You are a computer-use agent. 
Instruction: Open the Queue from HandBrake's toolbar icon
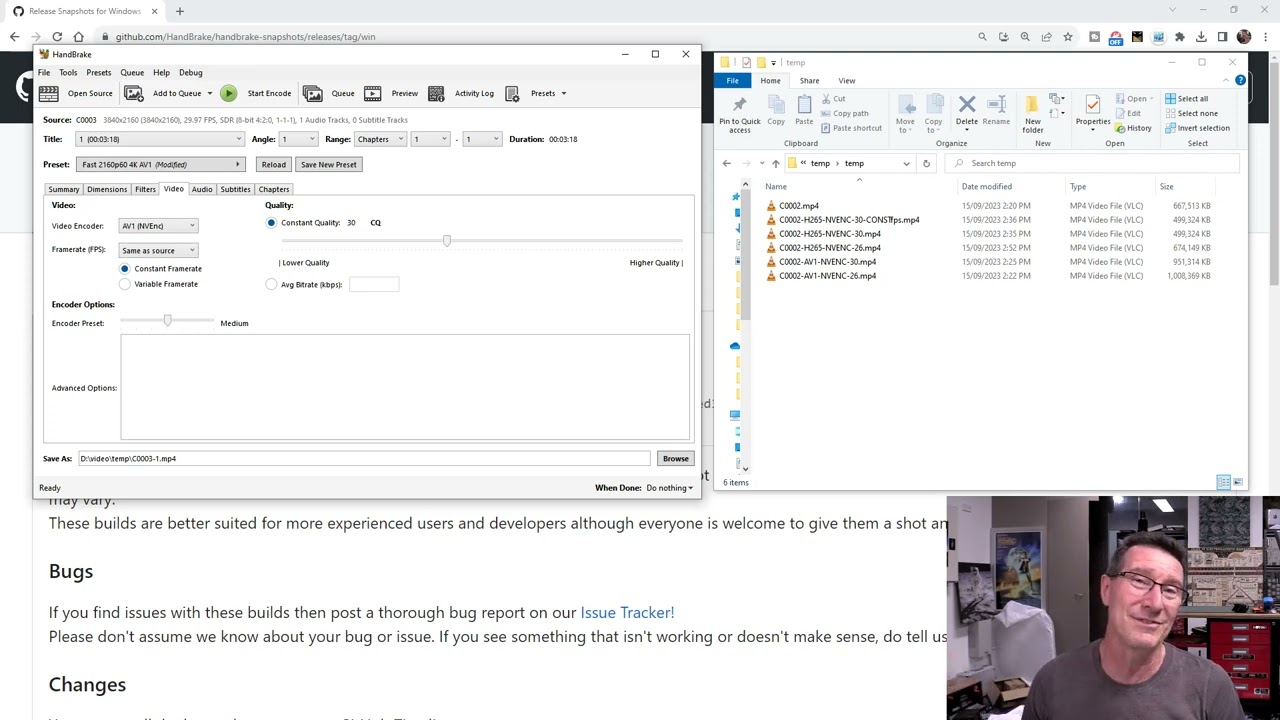[313, 93]
